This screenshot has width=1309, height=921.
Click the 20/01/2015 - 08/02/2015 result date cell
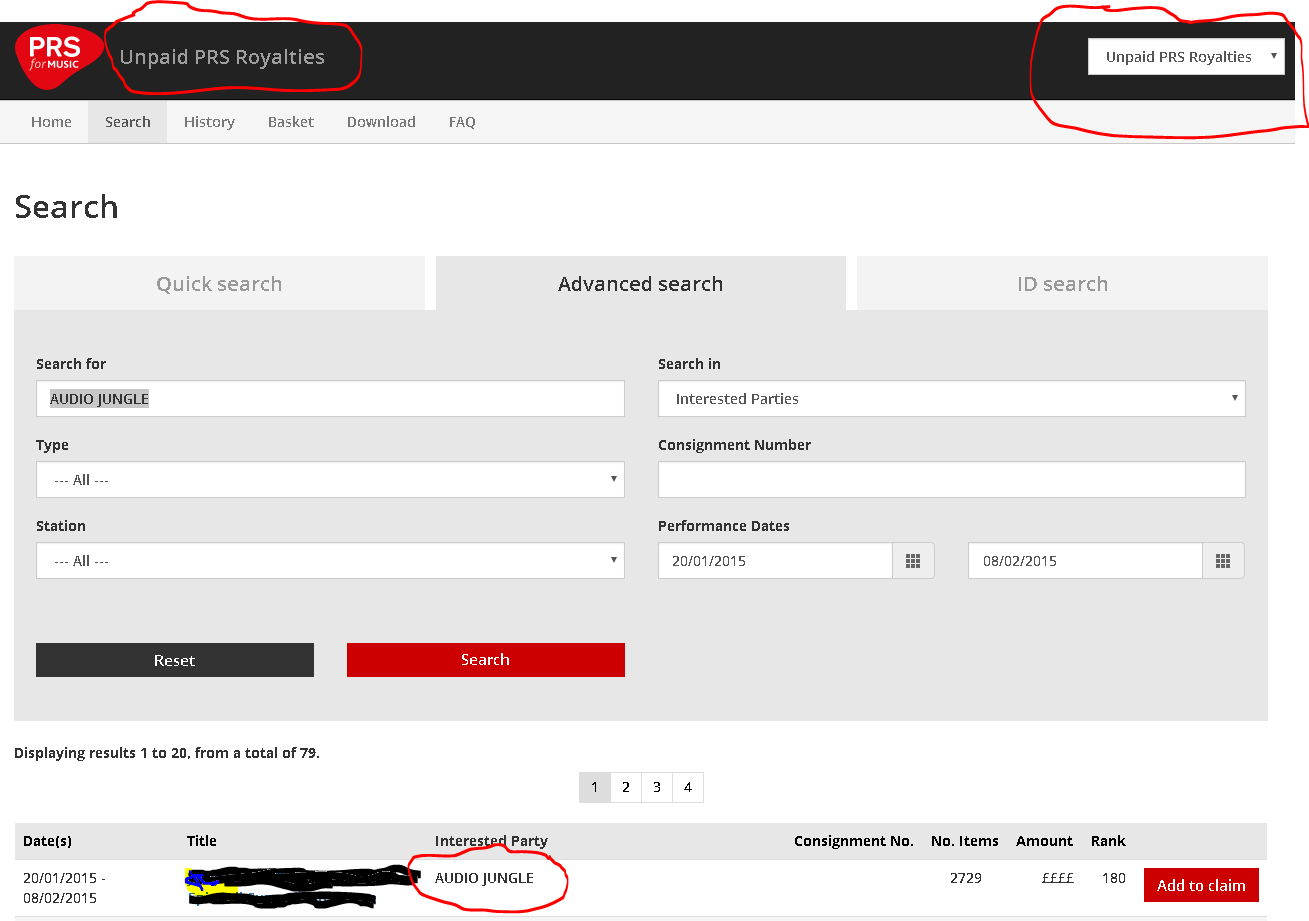(64, 888)
